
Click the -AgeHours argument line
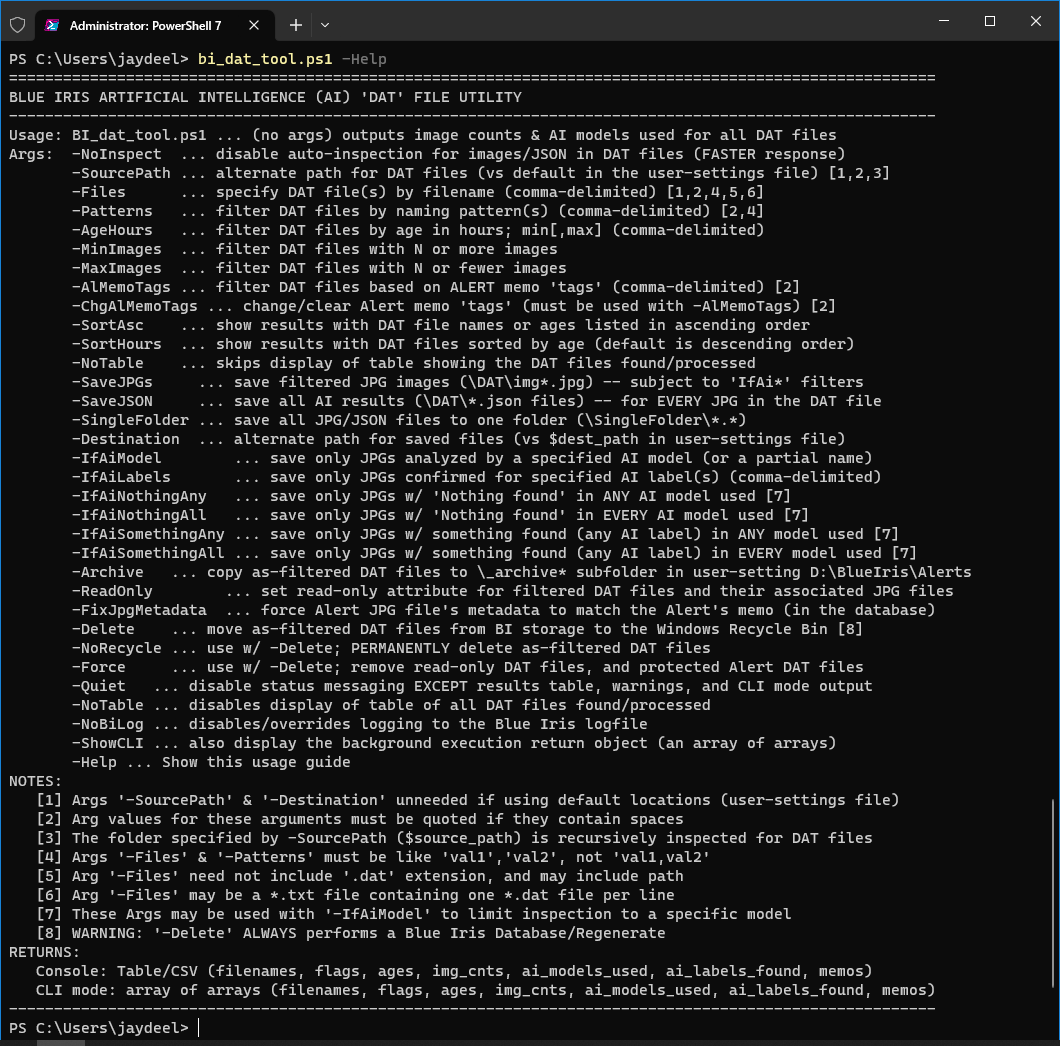418,229
